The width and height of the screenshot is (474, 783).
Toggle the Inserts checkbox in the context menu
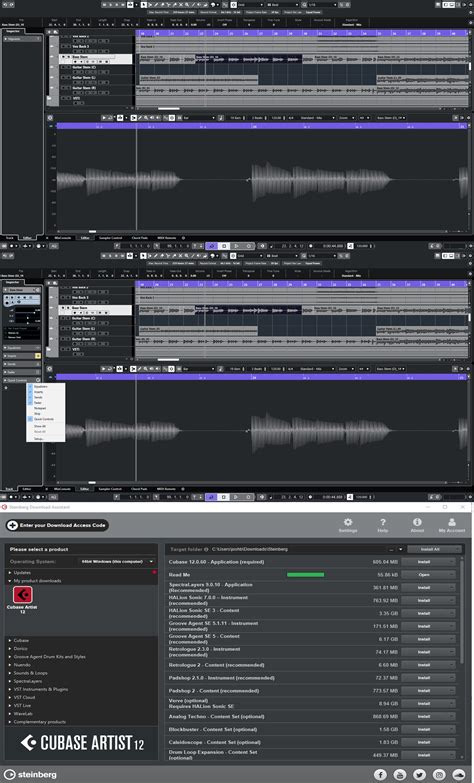30,392
